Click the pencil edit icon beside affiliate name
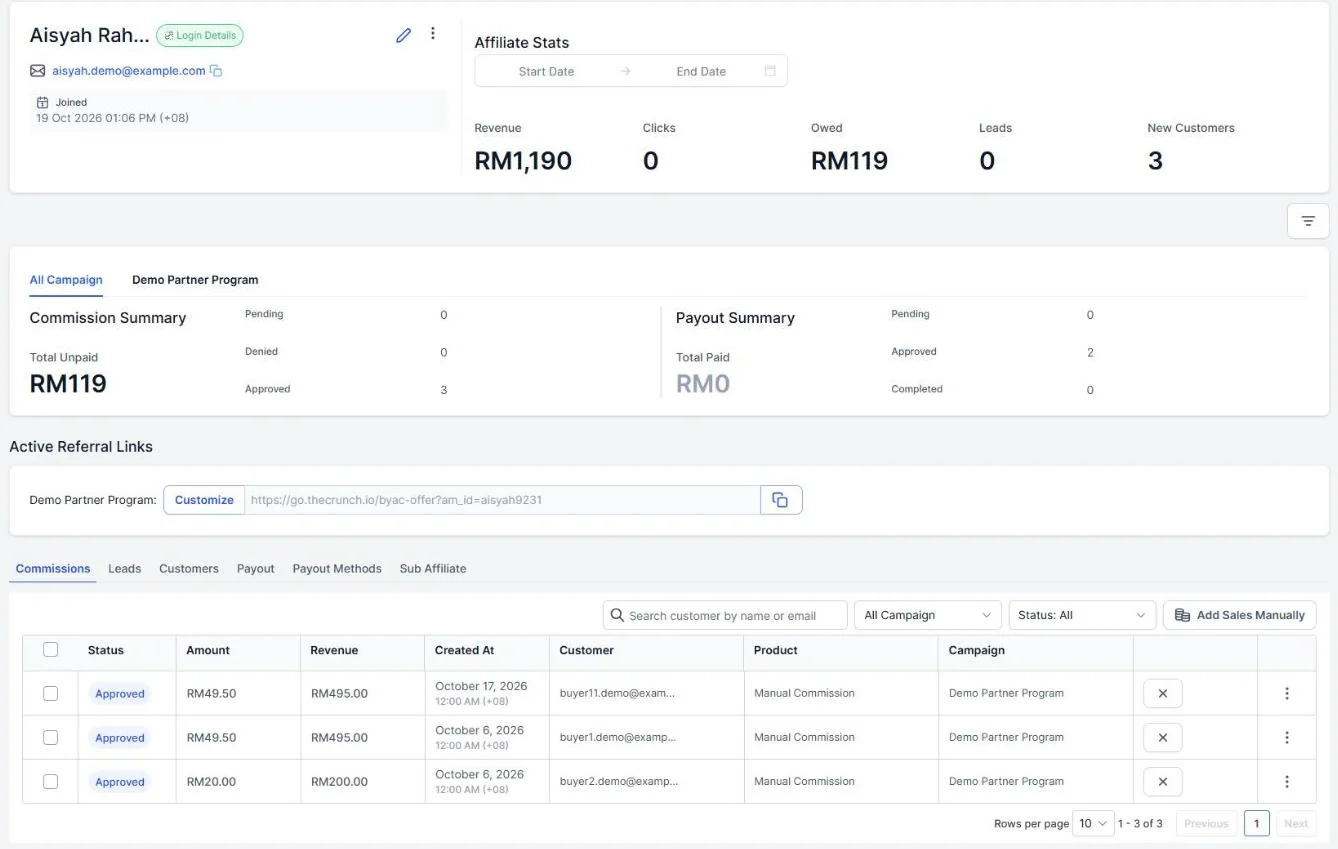Image resolution: width=1338 pixels, height=849 pixels. [403, 35]
